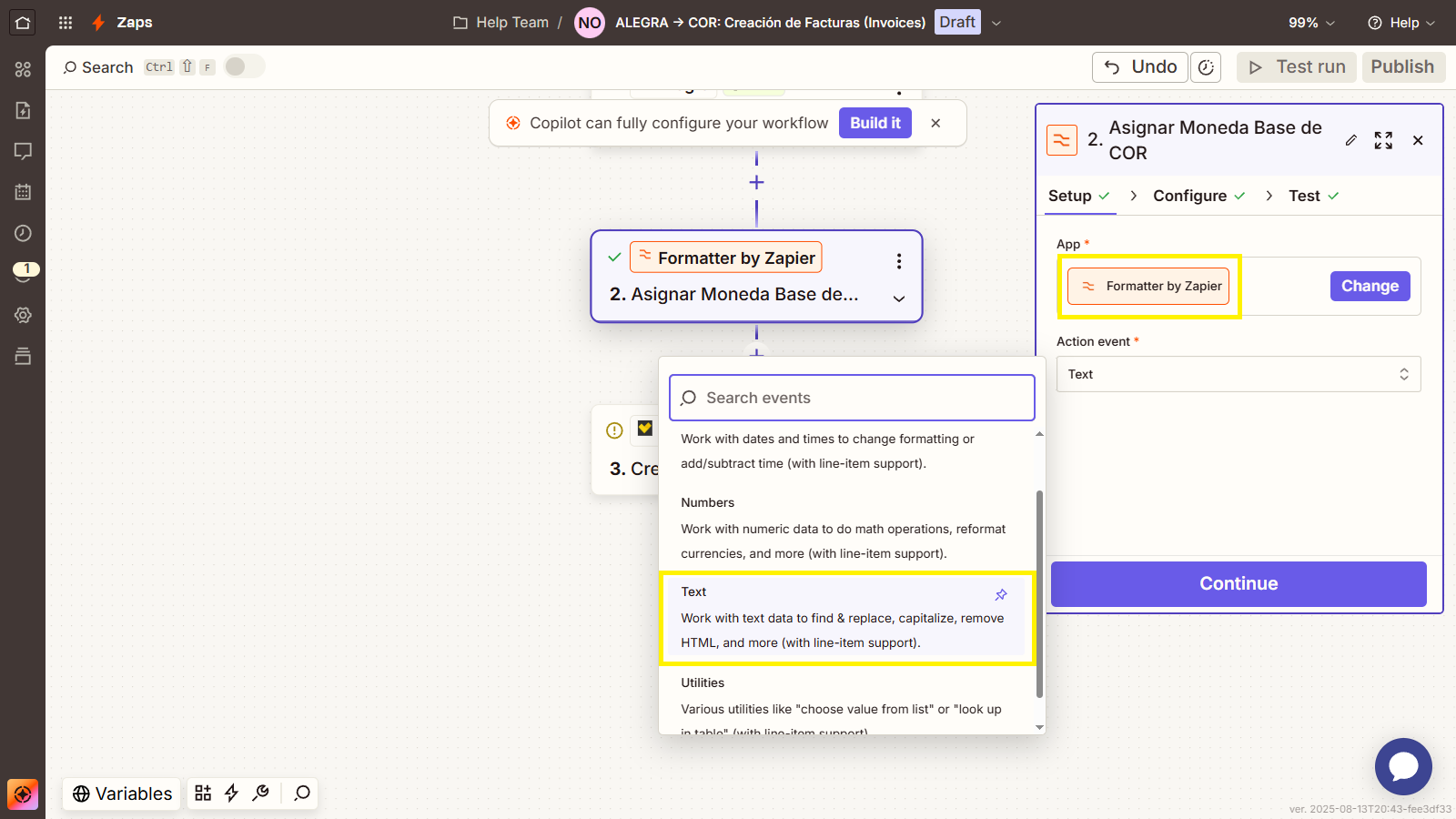Click the Test run button
The width and height of the screenshot is (1456, 819).
[1297, 67]
